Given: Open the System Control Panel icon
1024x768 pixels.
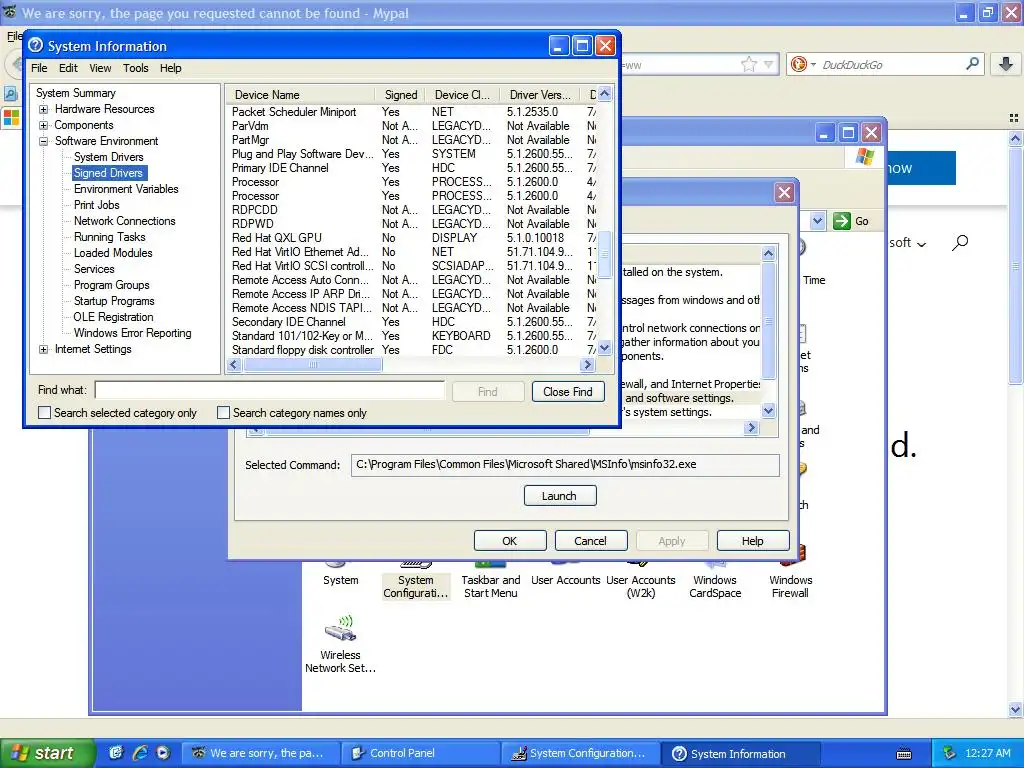Looking at the screenshot, I should click(x=340, y=575).
